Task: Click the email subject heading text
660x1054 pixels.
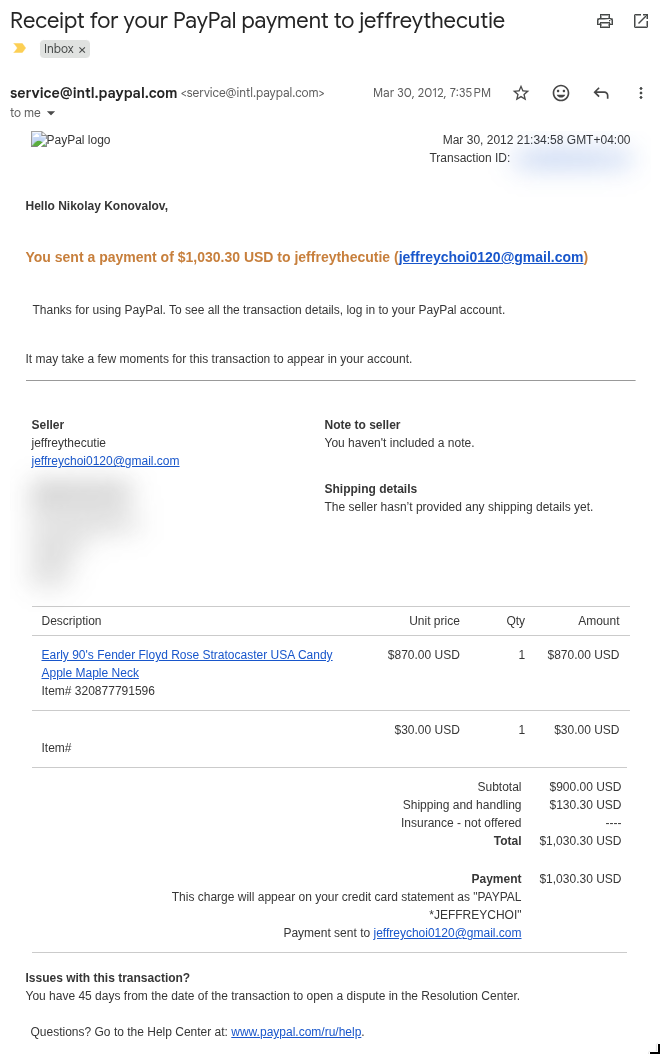Action: pyautogui.click(x=257, y=21)
